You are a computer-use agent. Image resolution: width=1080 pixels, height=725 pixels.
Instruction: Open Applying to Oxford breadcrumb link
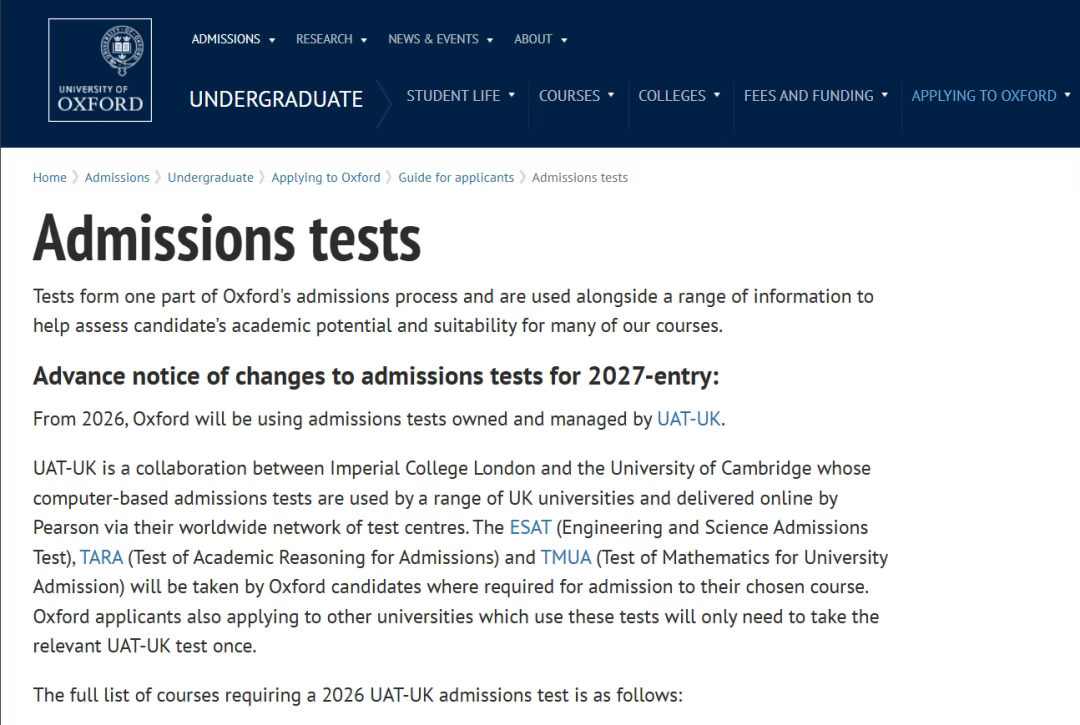click(326, 178)
